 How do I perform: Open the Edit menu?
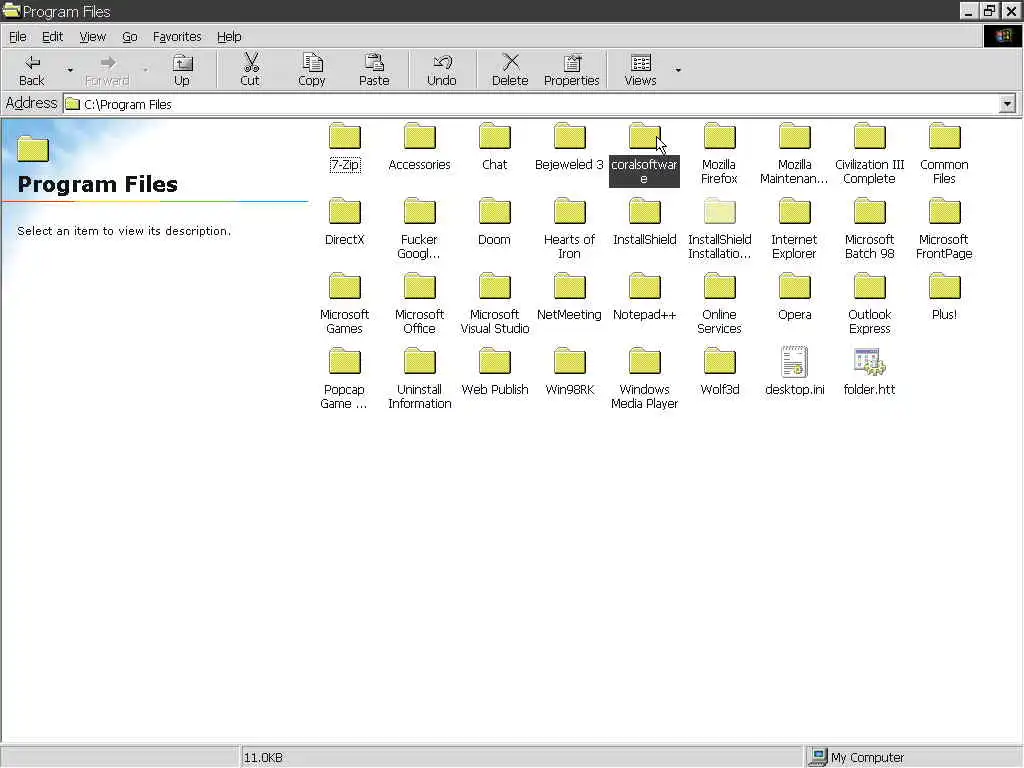(x=52, y=37)
